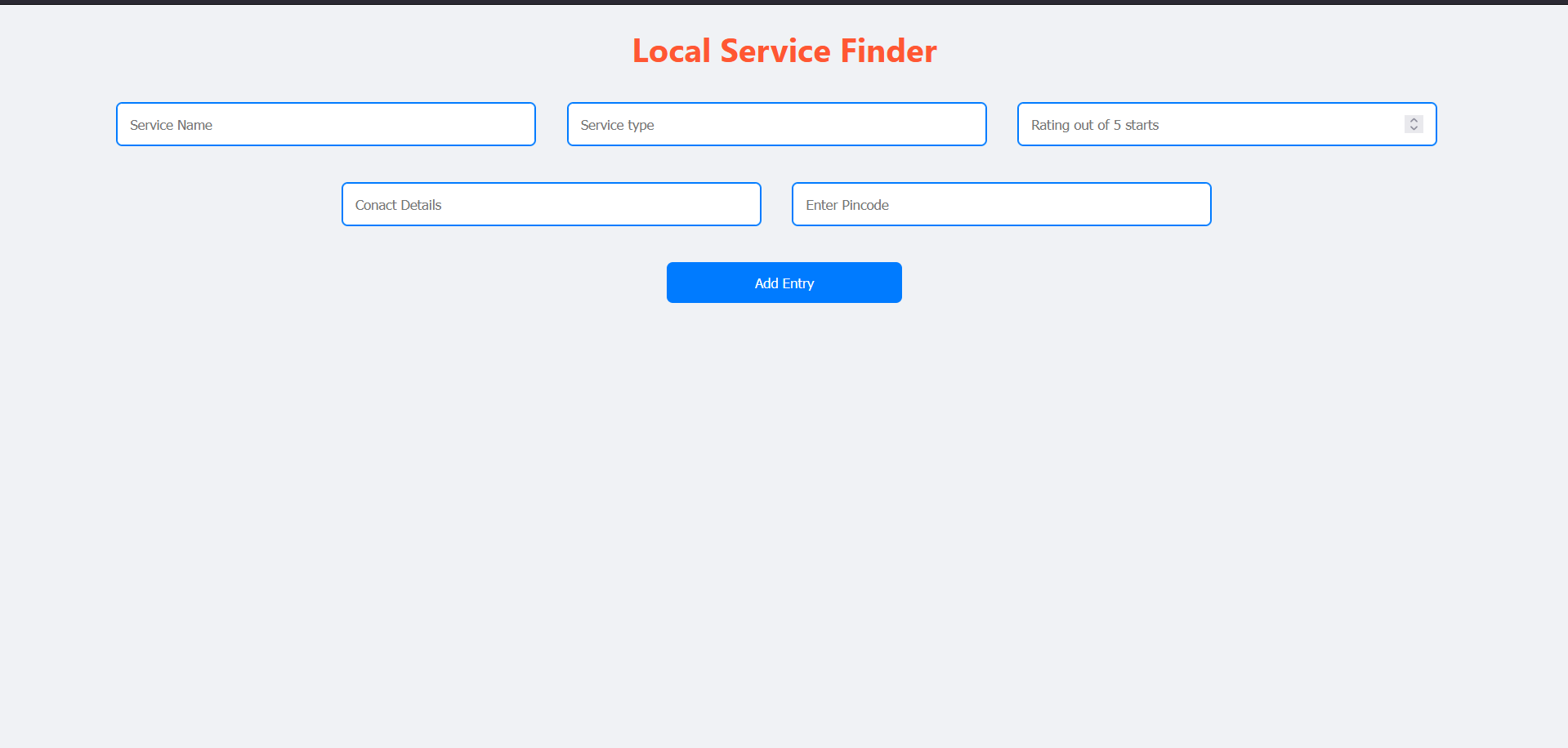Click the "Conact Details" placeholder text
1568x748 pixels.
click(398, 205)
